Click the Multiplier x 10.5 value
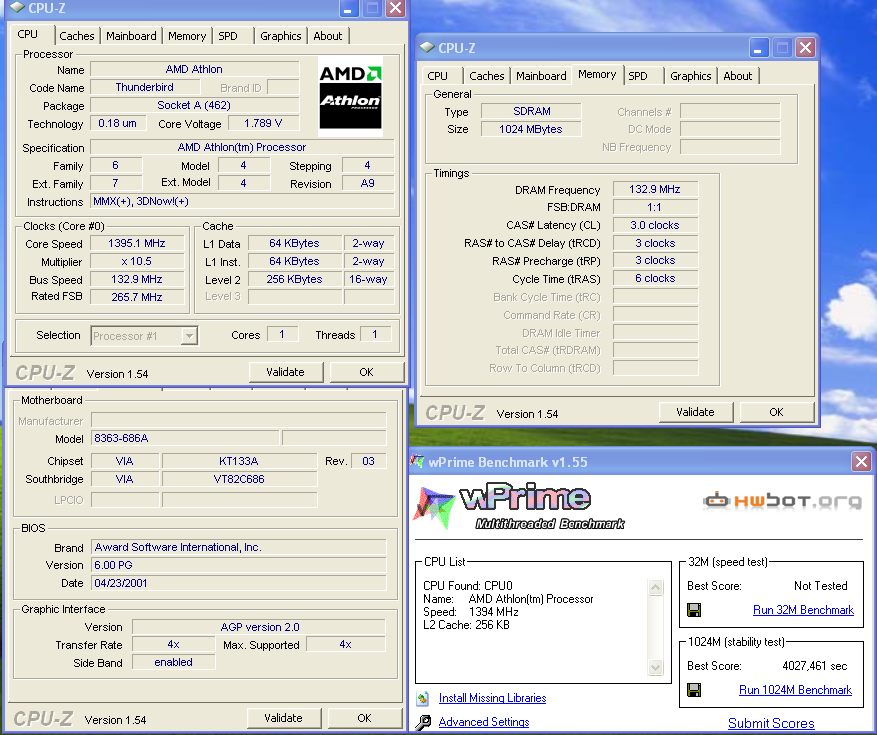877x735 pixels. [137, 261]
